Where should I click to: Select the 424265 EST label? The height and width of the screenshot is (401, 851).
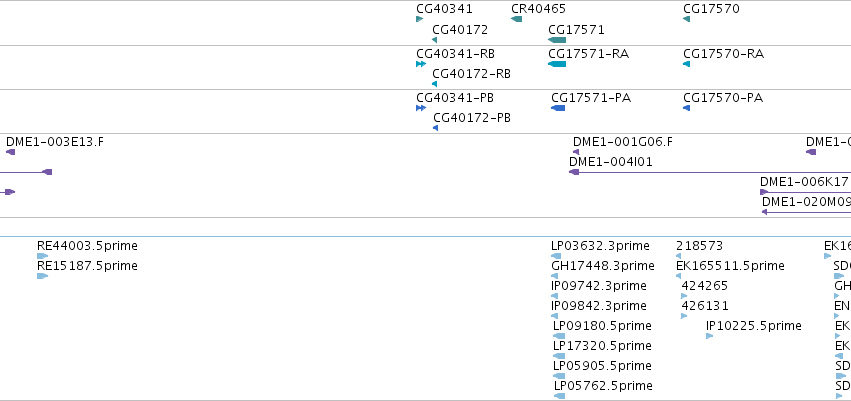point(704,286)
